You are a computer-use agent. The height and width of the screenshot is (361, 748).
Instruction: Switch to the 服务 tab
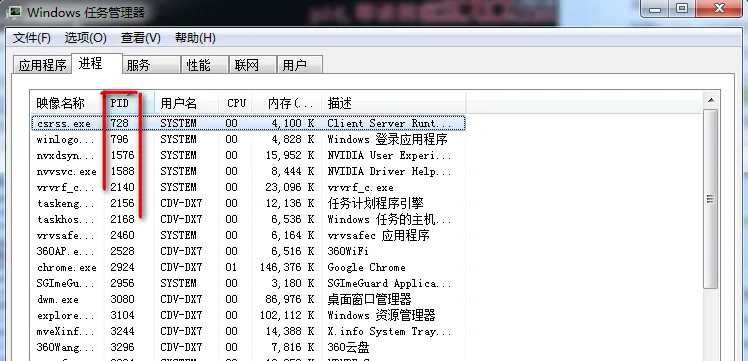[151, 65]
